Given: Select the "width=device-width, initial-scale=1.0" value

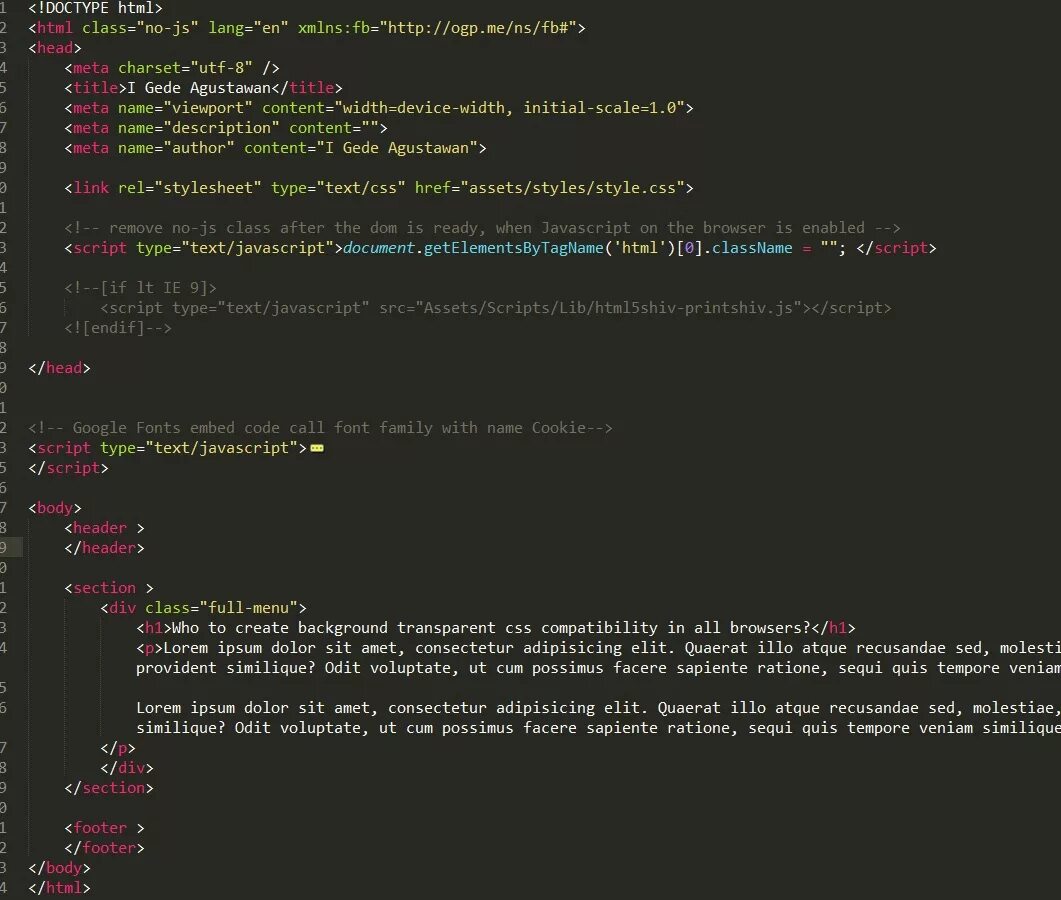Looking at the screenshot, I should coord(510,108).
